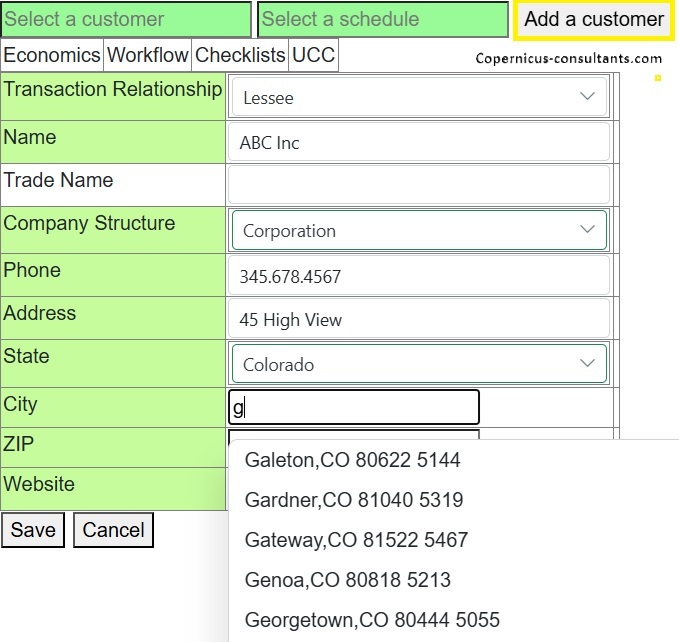Open the Workflow tab
Image resolution: width=679 pixels, height=642 pixels.
click(x=148, y=56)
